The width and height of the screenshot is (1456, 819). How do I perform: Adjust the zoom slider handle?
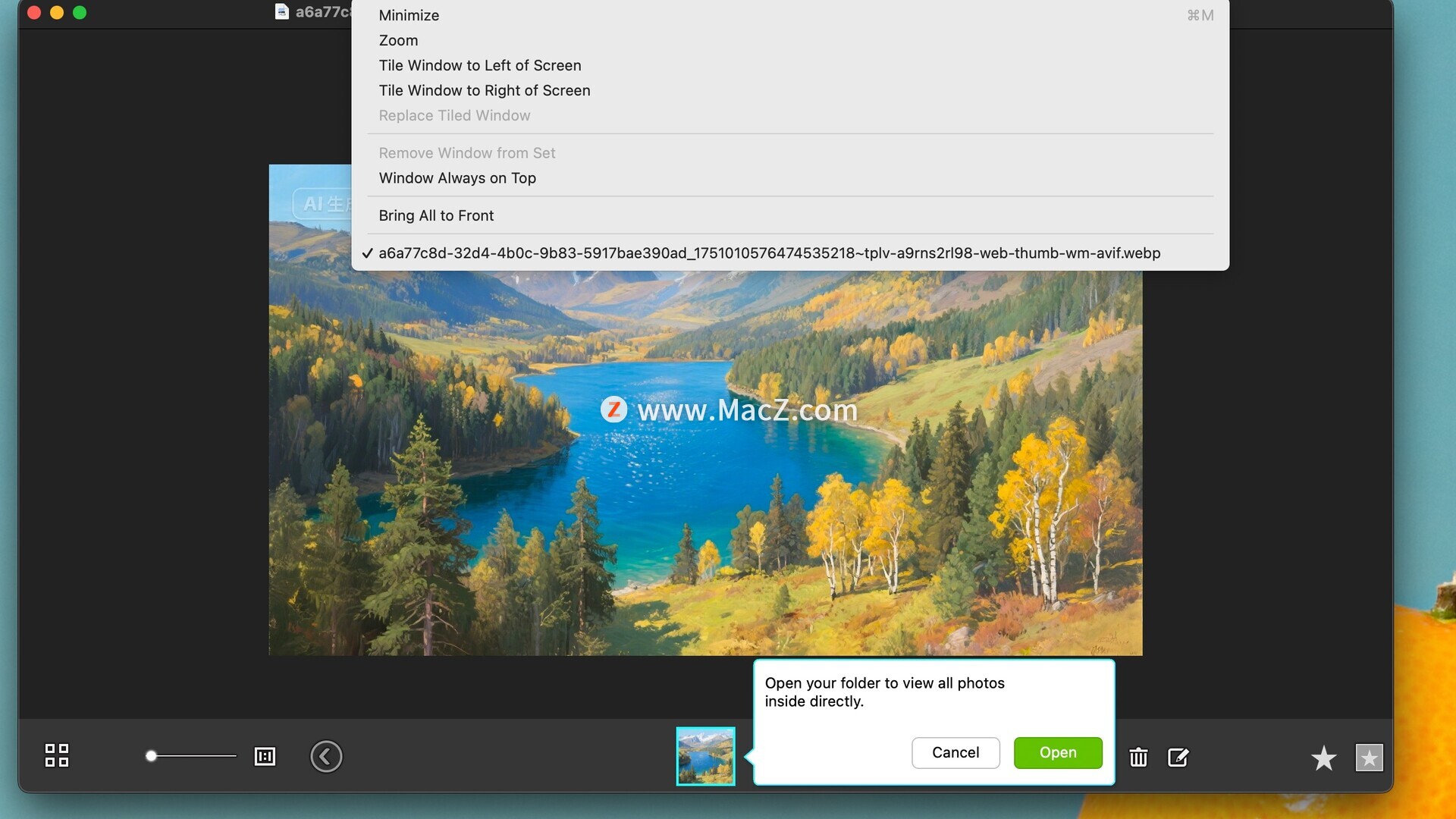click(x=151, y=756)
